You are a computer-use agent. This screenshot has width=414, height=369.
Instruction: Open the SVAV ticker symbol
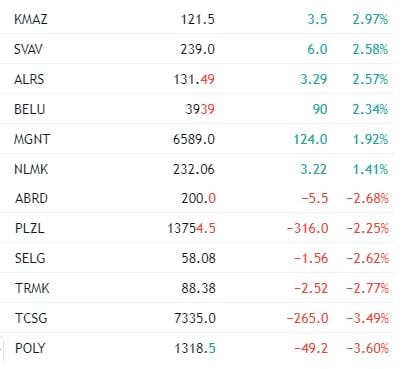click(x=28, y=49)
